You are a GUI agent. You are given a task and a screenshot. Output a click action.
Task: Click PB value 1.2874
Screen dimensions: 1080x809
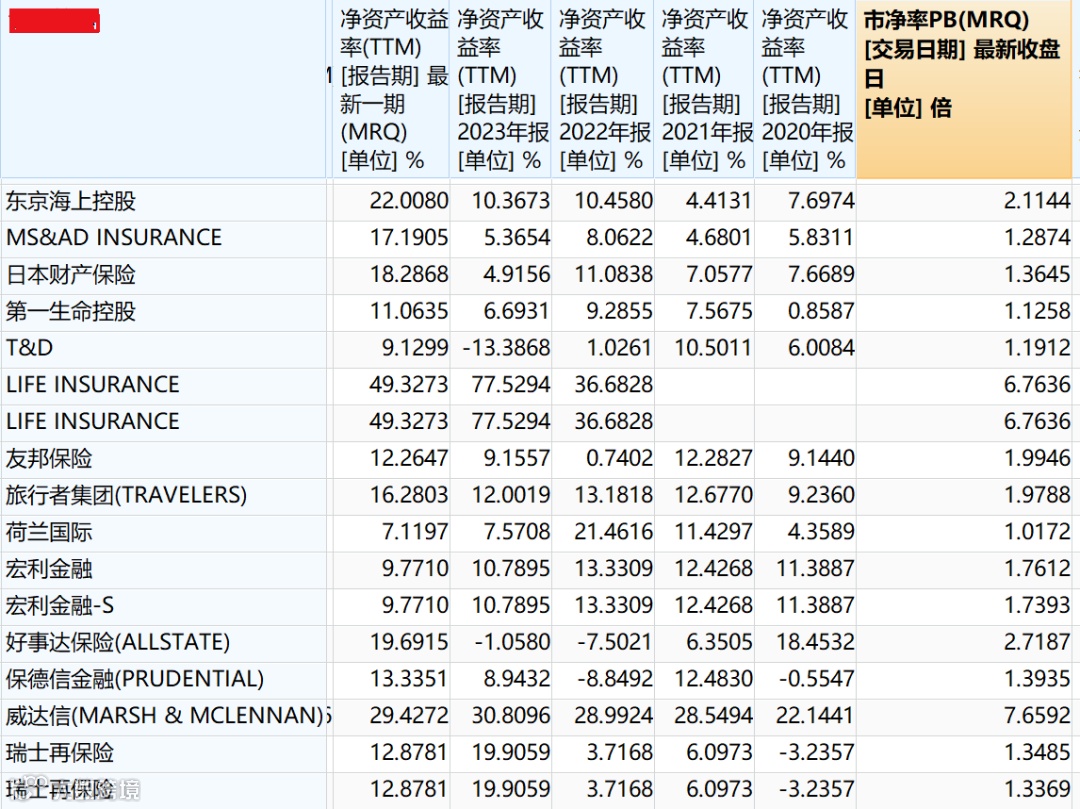pos(1037,238)
